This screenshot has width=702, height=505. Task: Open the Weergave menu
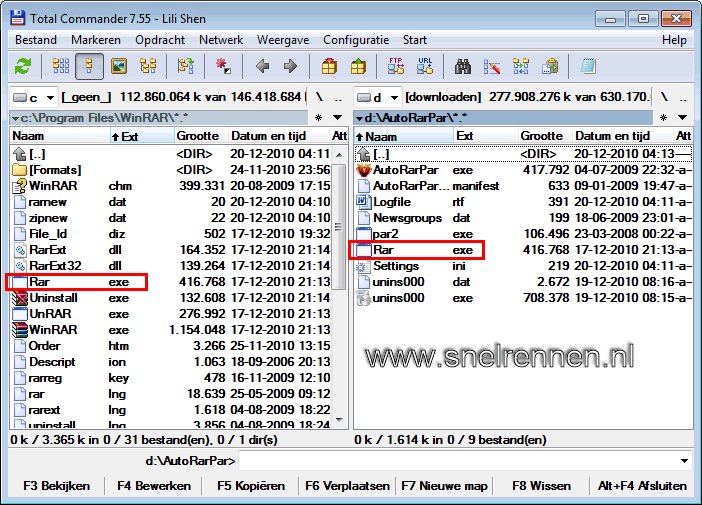283,40
